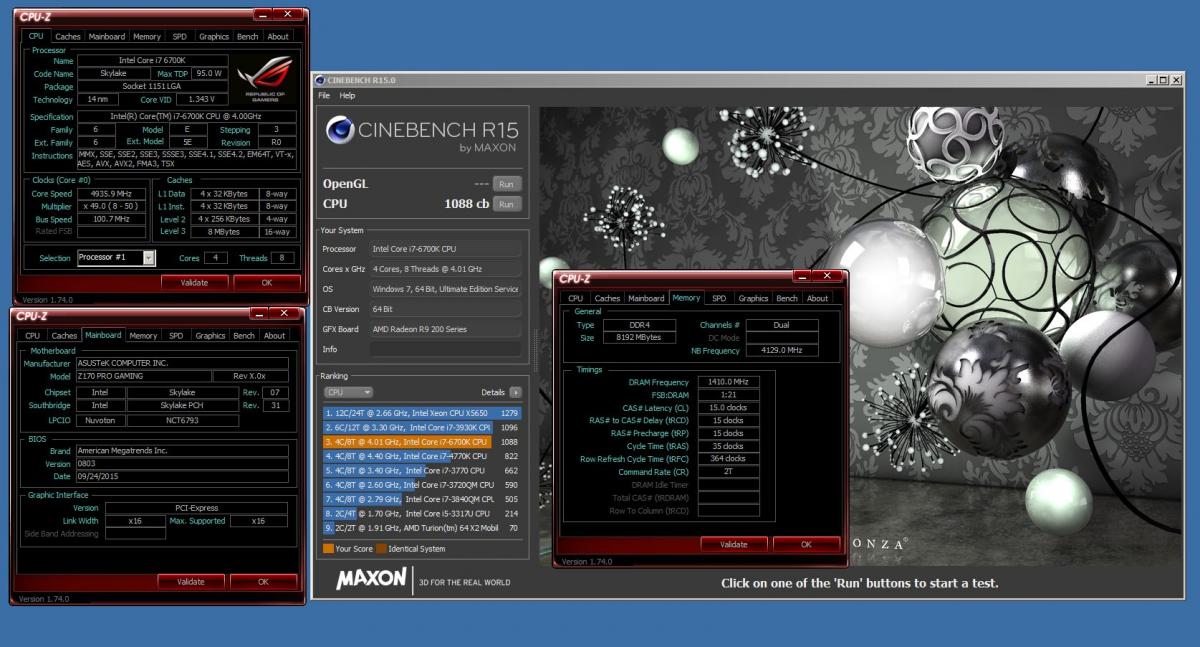Viewport: 1200px width, 647px height.
Task: Click Core Speed value 4935.9 MHz
Action: (111, 194)
